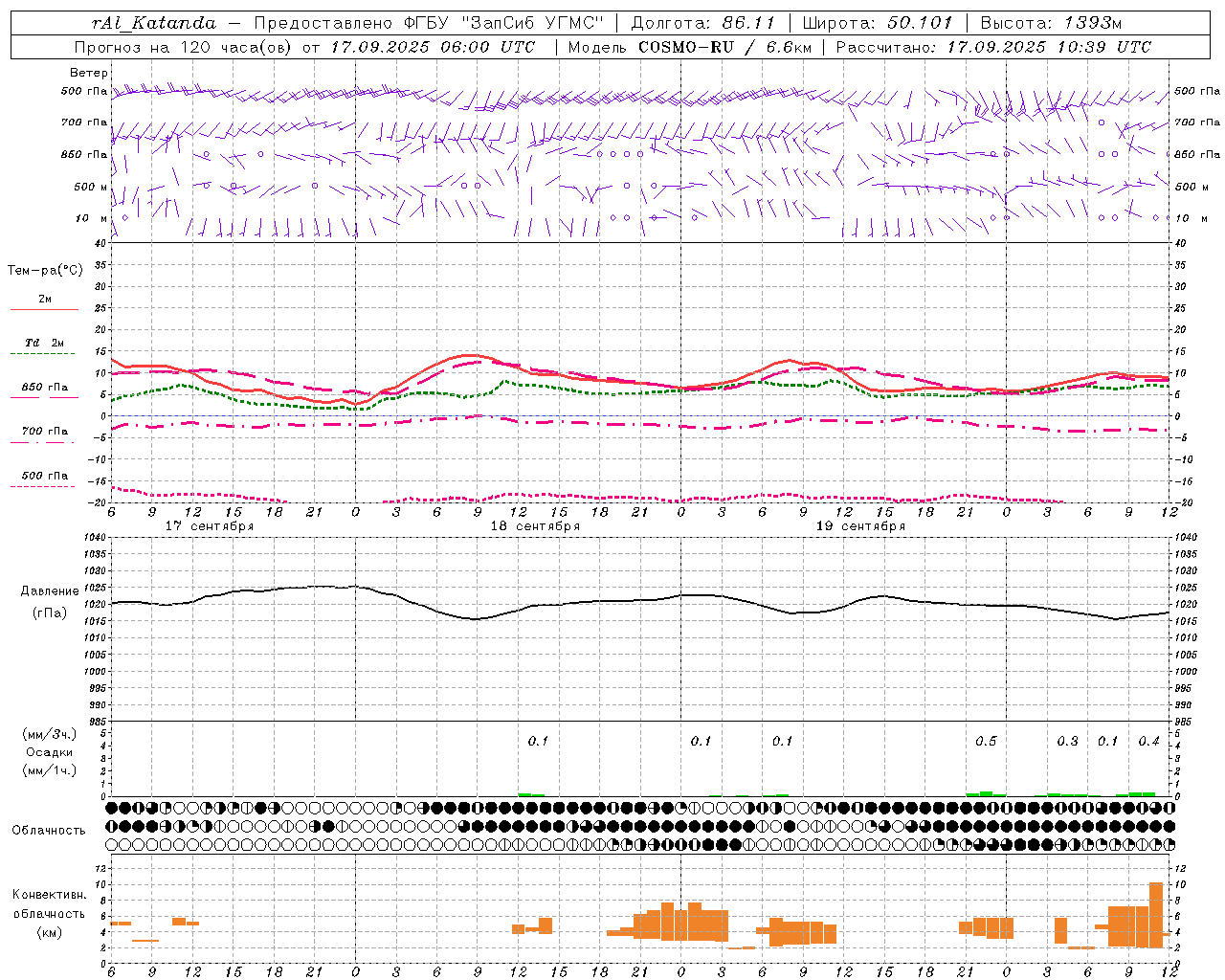Click the tallest orange convective cloud bar
This screenshot has width=1225, height=980.
1156,914
